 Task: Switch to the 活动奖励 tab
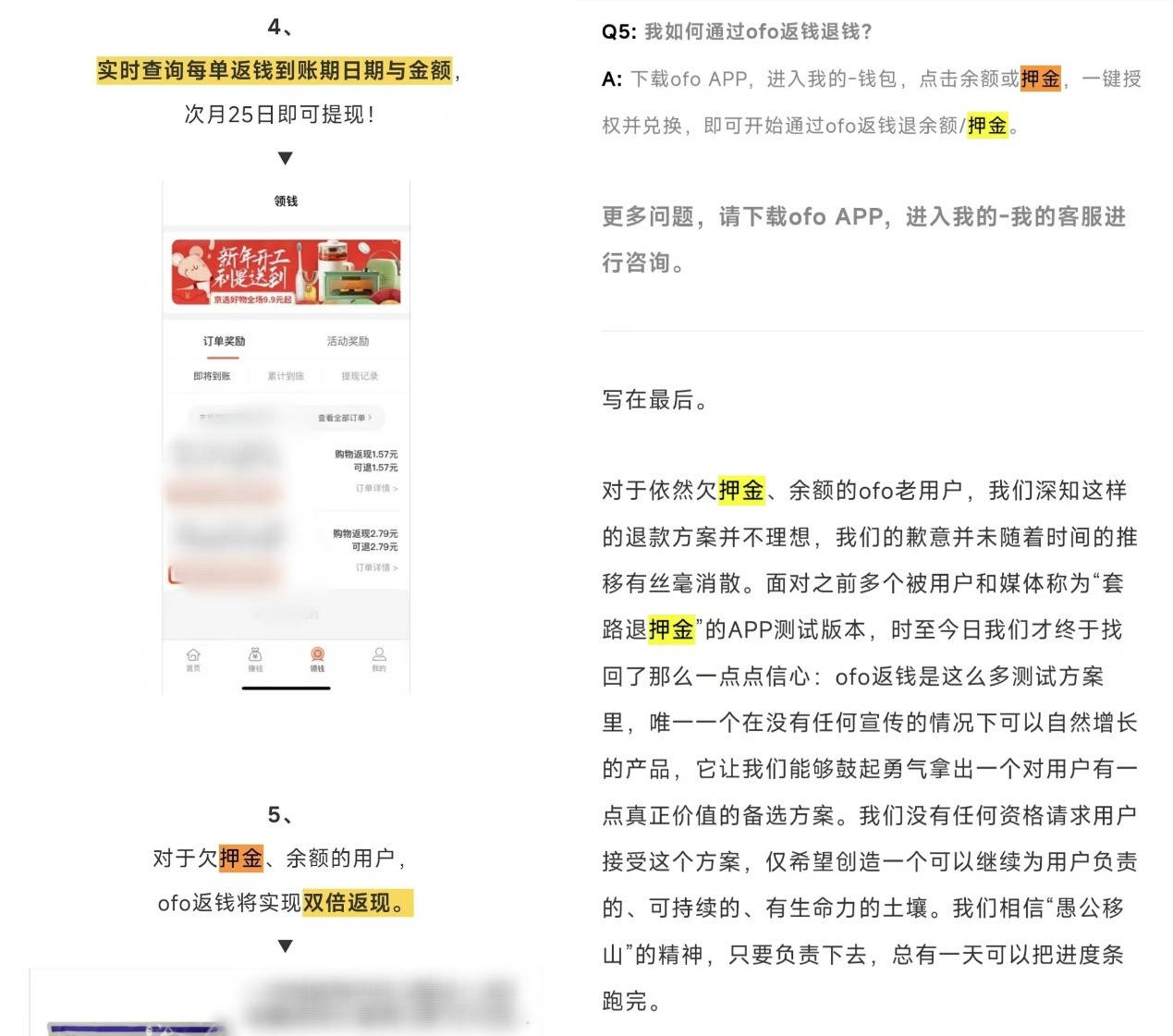[x=348, y=342]
